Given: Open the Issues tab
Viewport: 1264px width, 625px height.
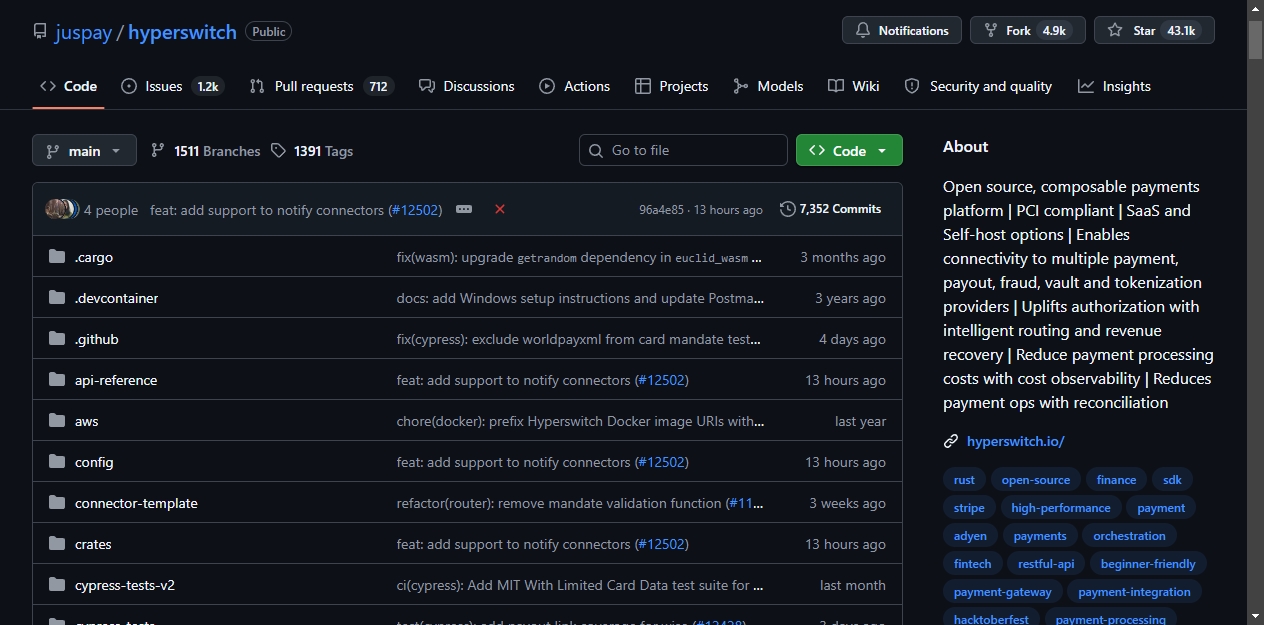Looking at the screenshot, I should [172, 86].
